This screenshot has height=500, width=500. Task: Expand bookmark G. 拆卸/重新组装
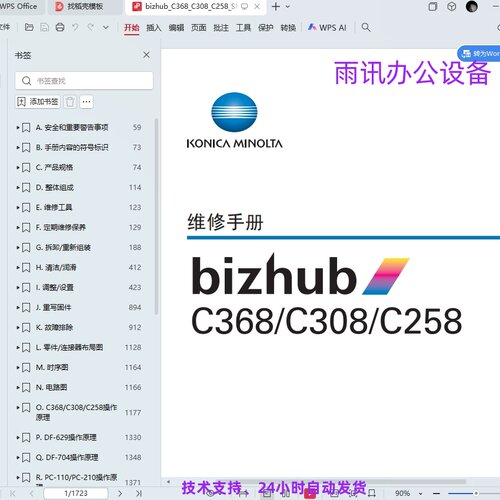(18, 247)
